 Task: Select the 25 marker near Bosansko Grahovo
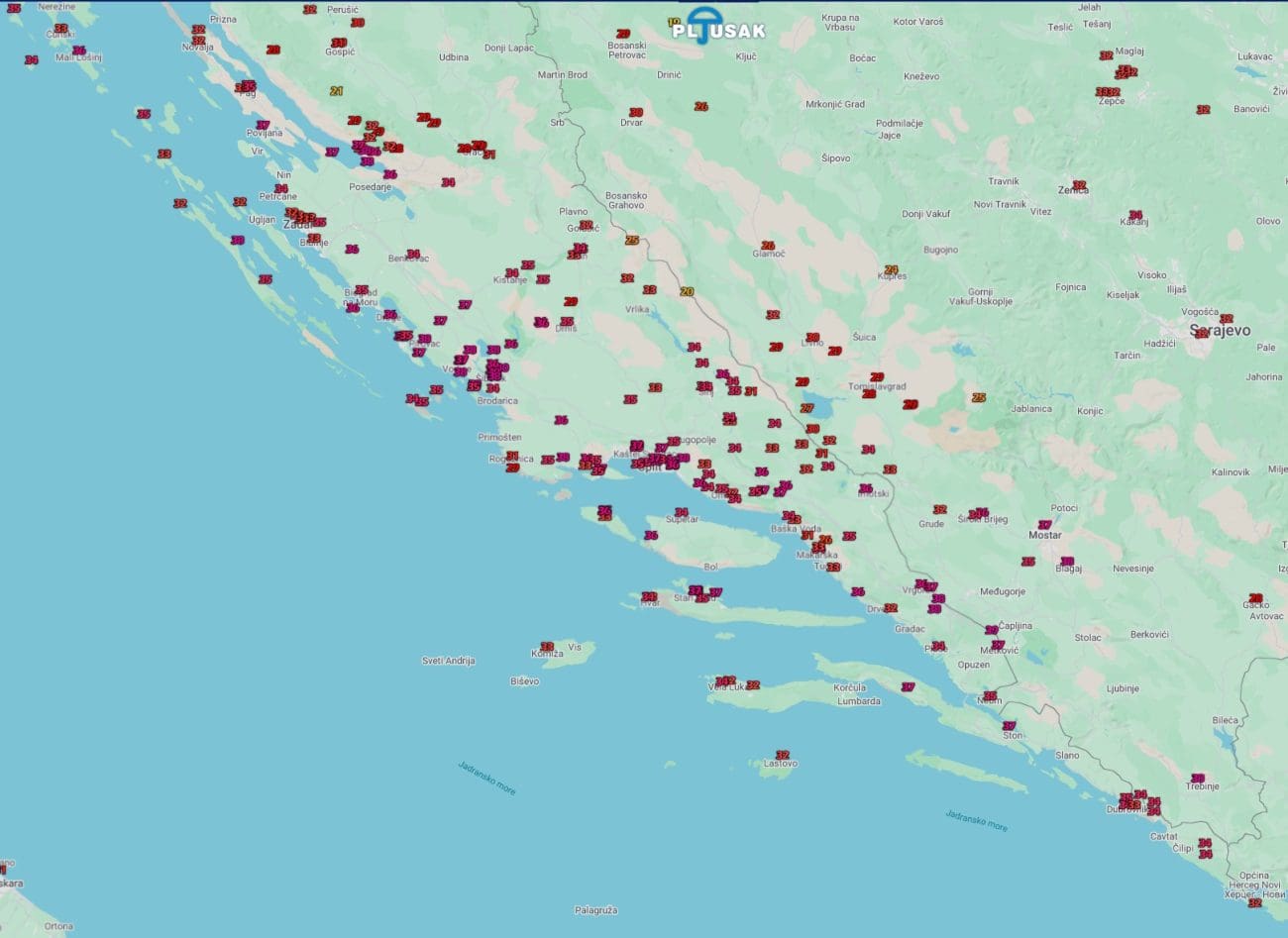(632, 240)
